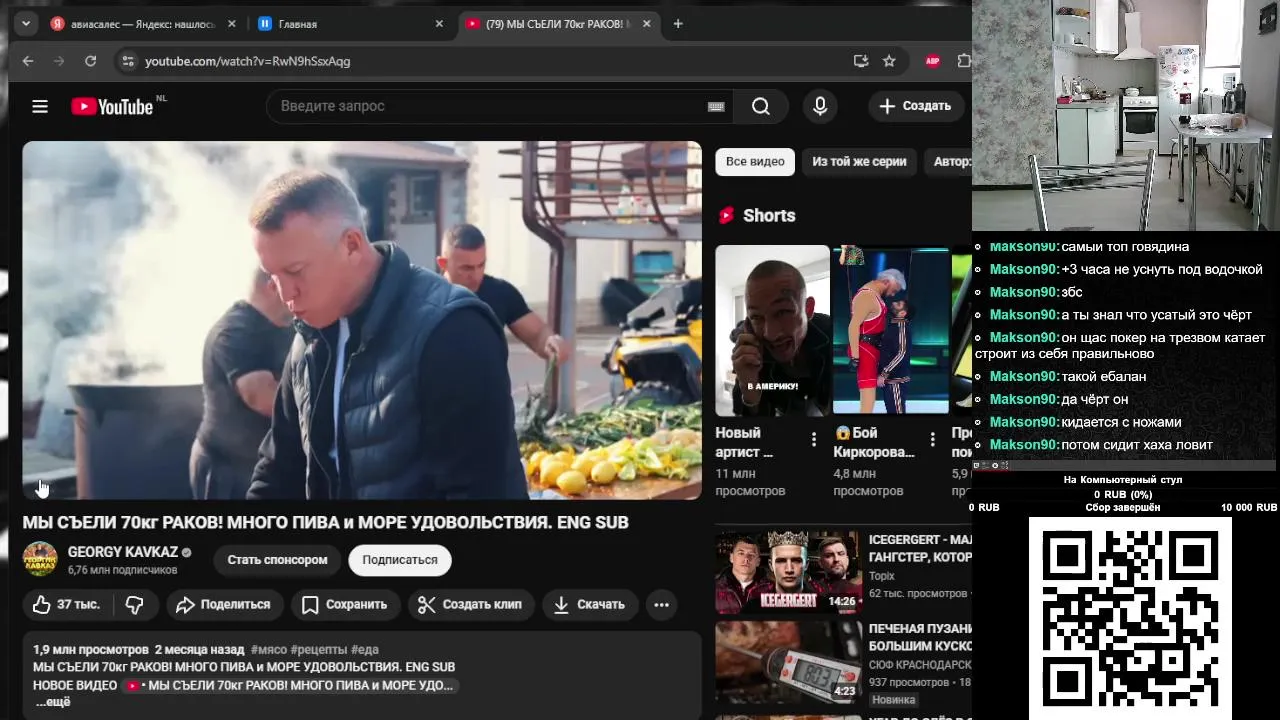Viewport: 1280px width, 720px height.
Task: Start voice search with microphone icon
Action: tap(820, 106)
